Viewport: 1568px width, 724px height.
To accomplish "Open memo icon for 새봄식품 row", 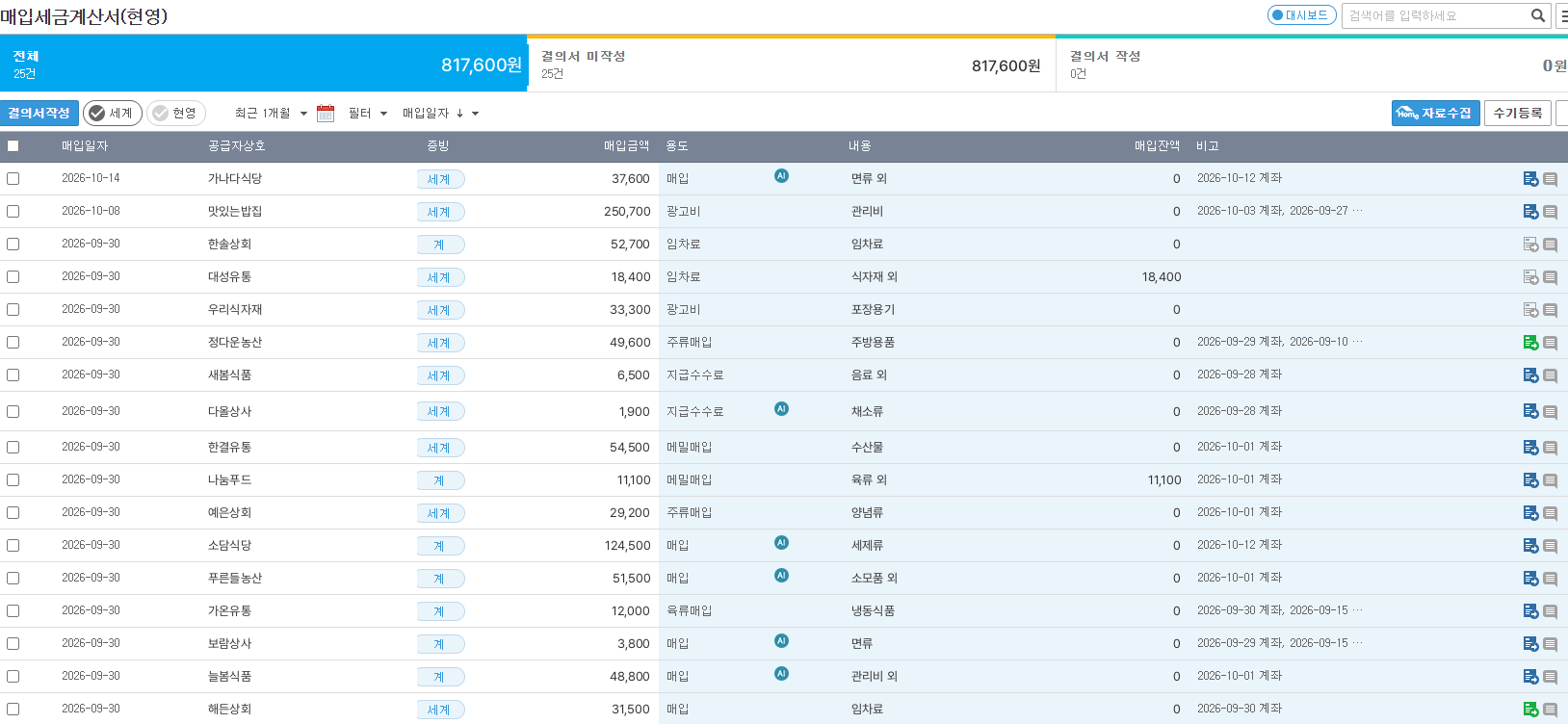I will click(x=1550, y=375).
